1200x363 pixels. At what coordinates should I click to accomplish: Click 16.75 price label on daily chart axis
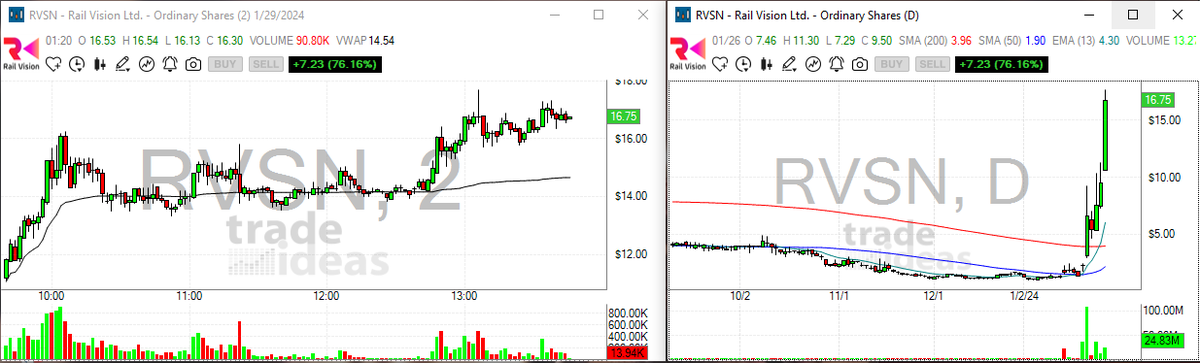click(x=1159, y=100)
